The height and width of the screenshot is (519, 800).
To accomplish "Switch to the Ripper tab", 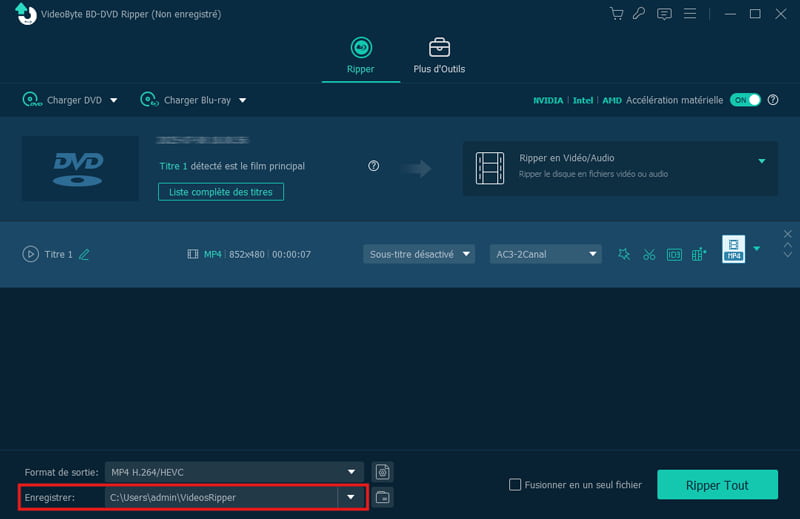I will click(x=361, y=56).
